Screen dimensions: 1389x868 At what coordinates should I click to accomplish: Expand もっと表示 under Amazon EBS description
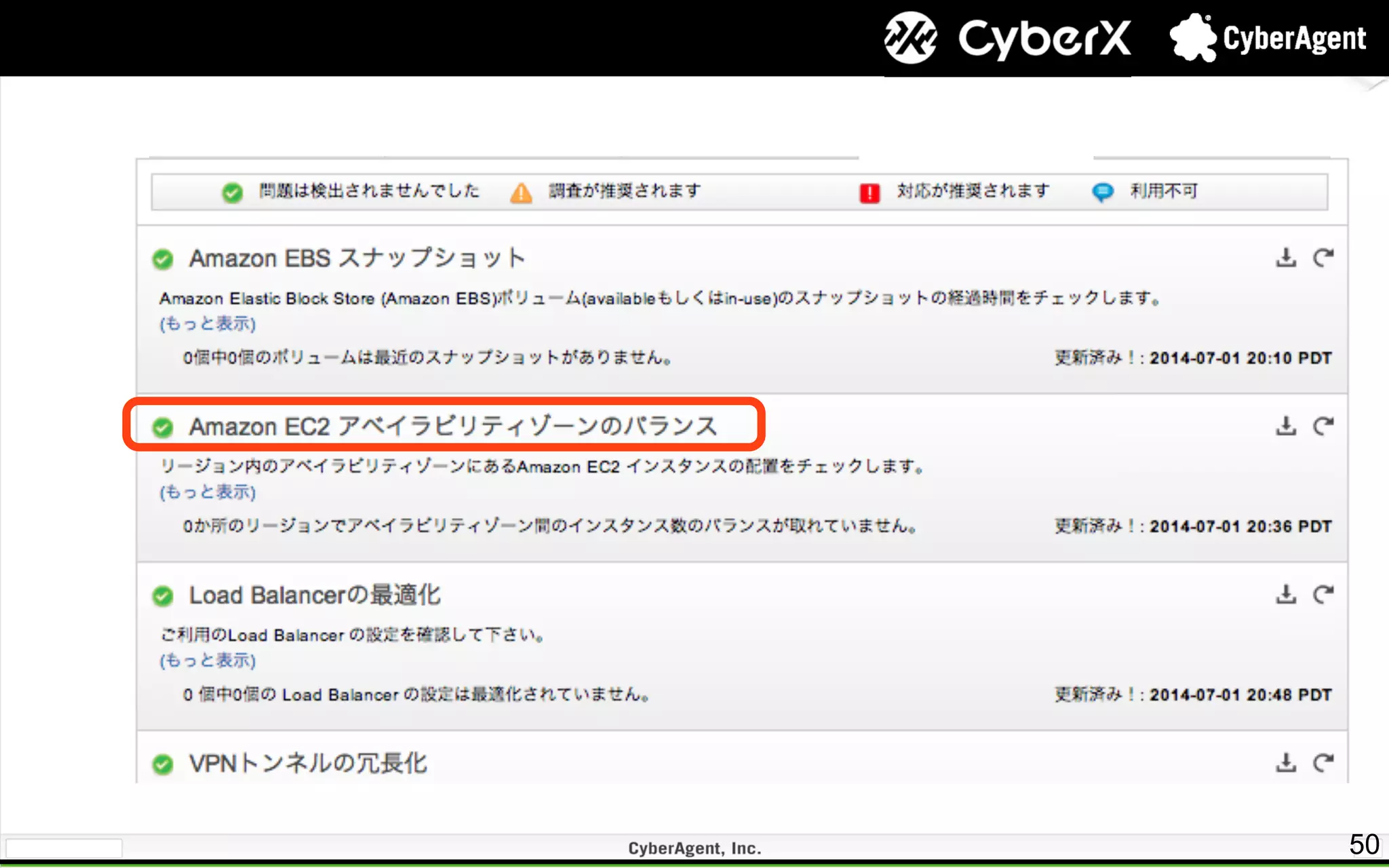(208, 324)
